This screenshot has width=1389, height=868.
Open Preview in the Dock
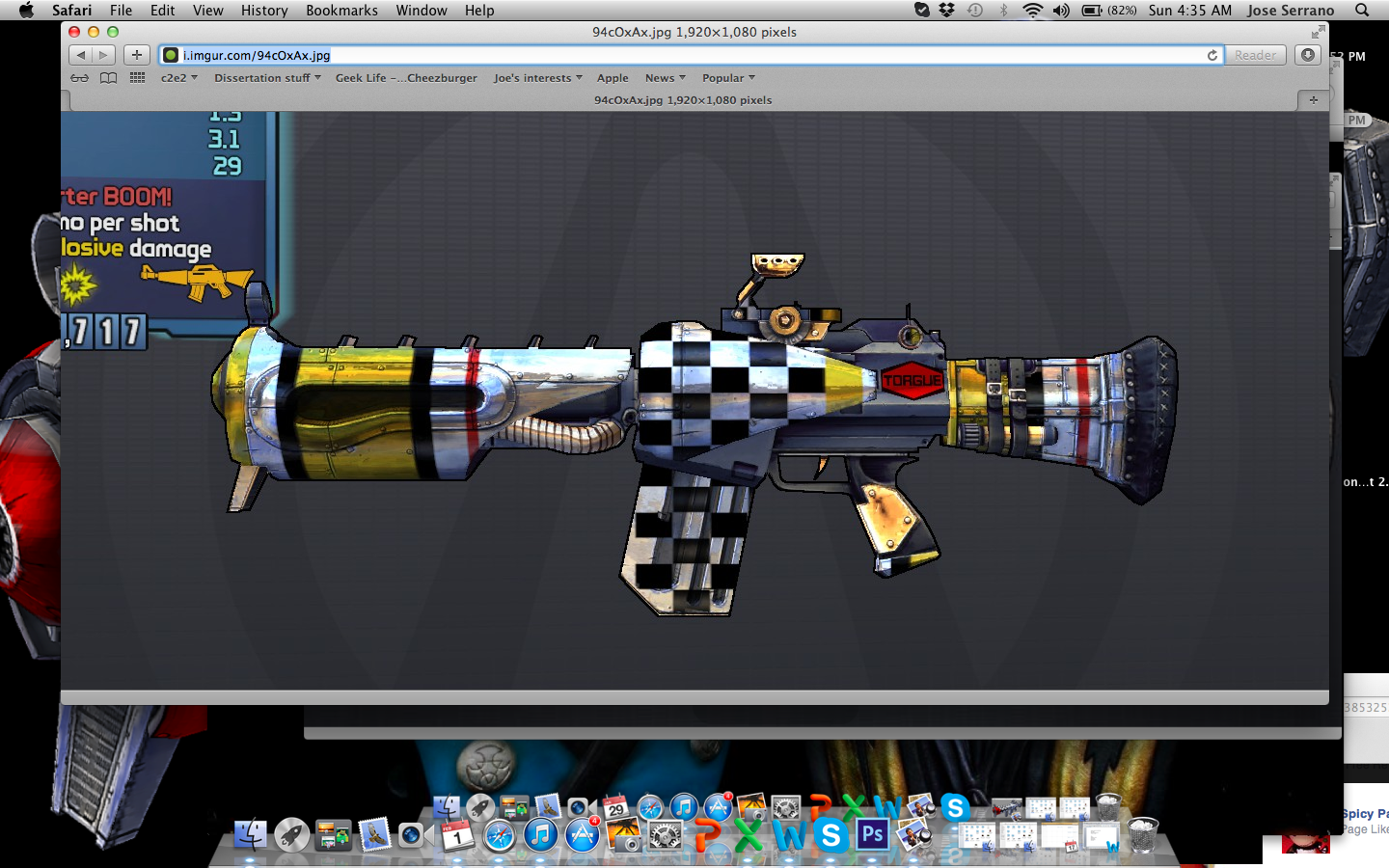pos(913,834)
